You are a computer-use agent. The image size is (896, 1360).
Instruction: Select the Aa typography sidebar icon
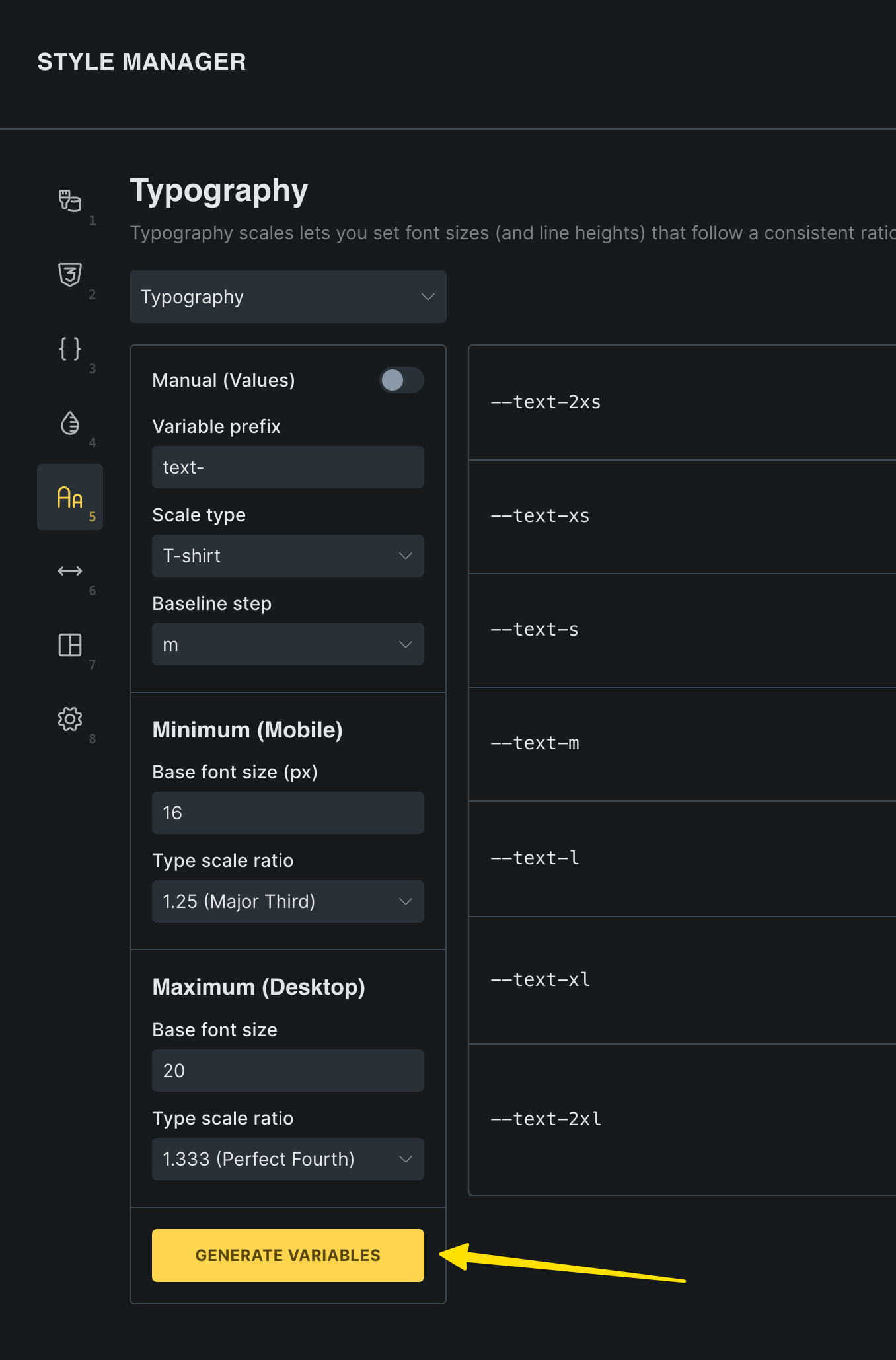tap(70, 497)
